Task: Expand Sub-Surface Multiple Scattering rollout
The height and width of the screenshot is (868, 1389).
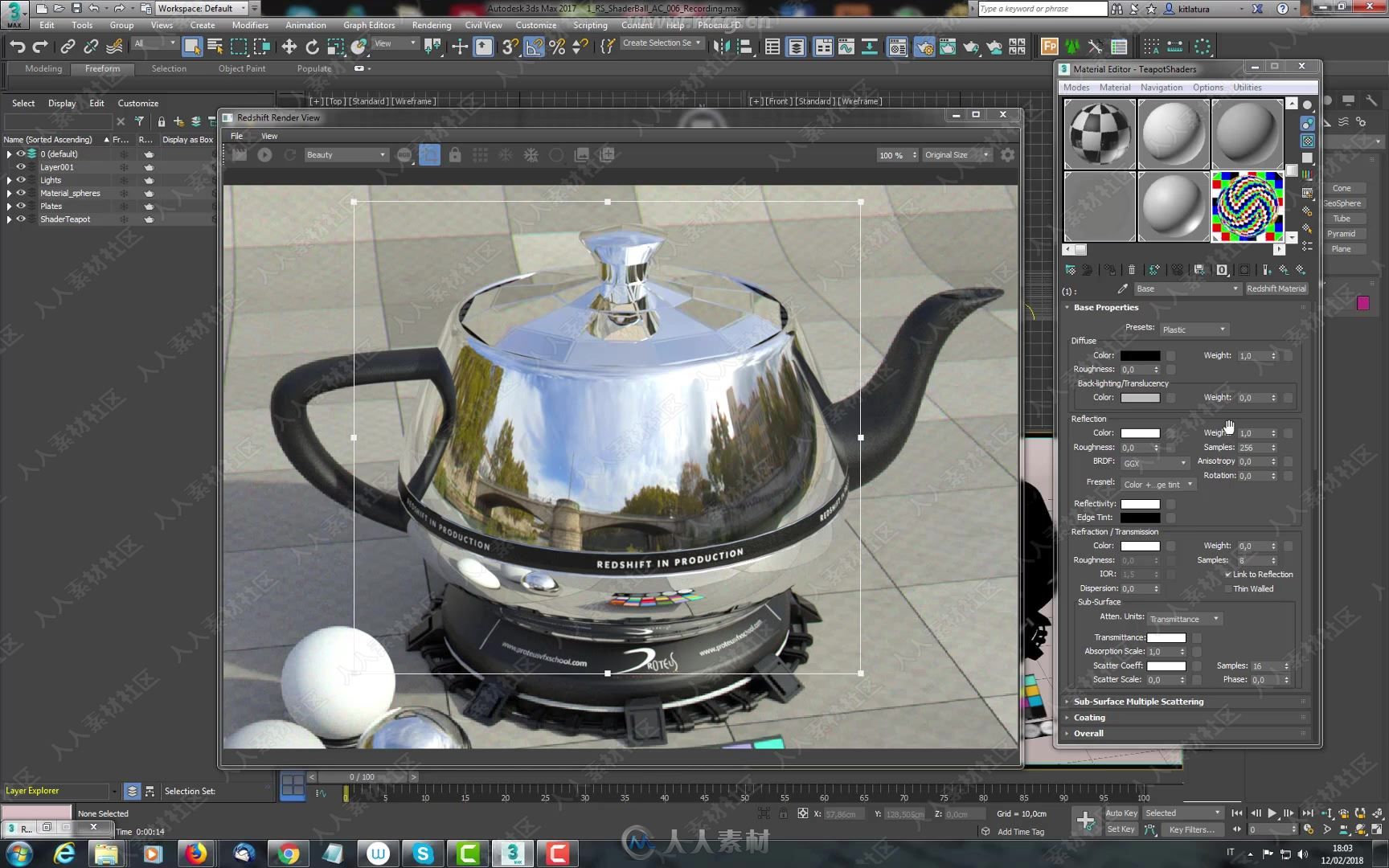Action: [1139, 702]
